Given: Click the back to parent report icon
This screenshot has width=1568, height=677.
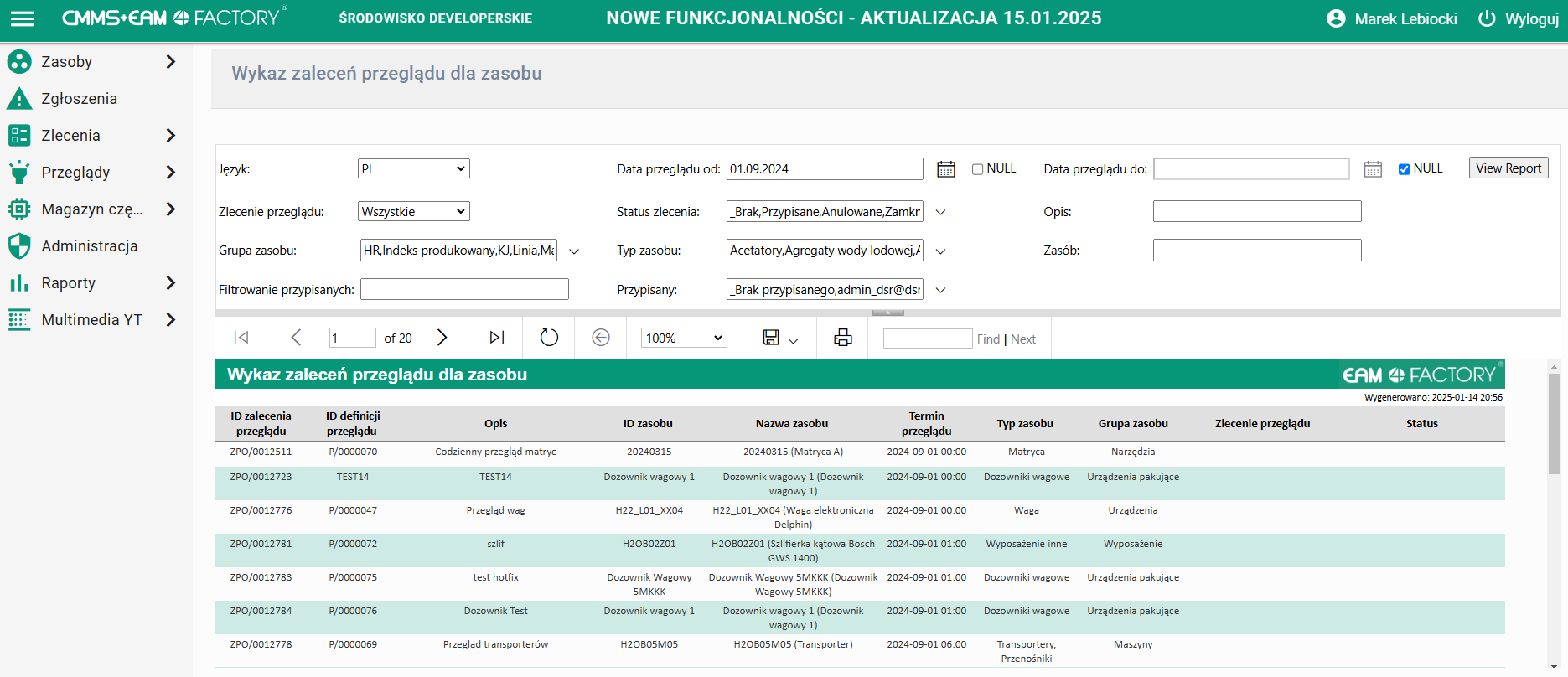Looking at the screenshot, I should (x=601, y=338).
